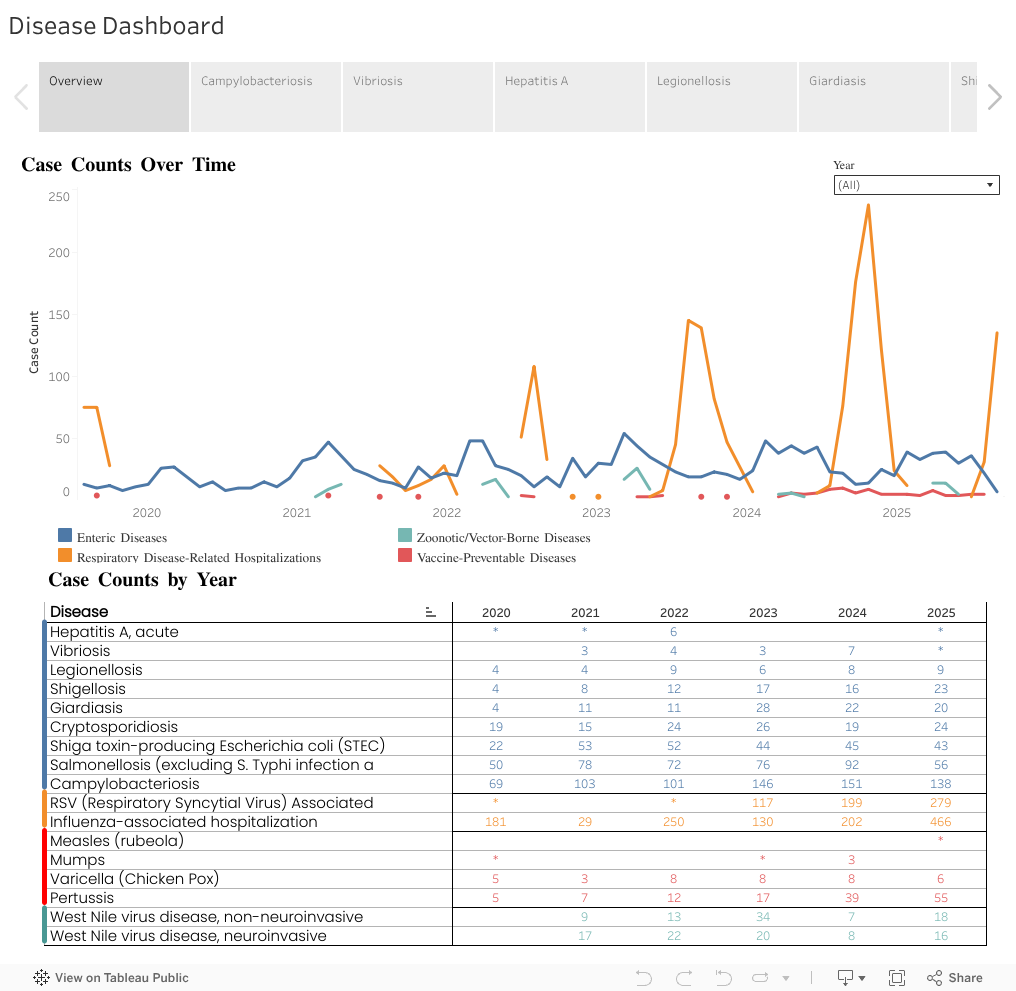Screen dimensions: 1016x991
Task: Select Enteric Diseases blue legend swatch
Action: pyautogui.click(x=65, y=535)
